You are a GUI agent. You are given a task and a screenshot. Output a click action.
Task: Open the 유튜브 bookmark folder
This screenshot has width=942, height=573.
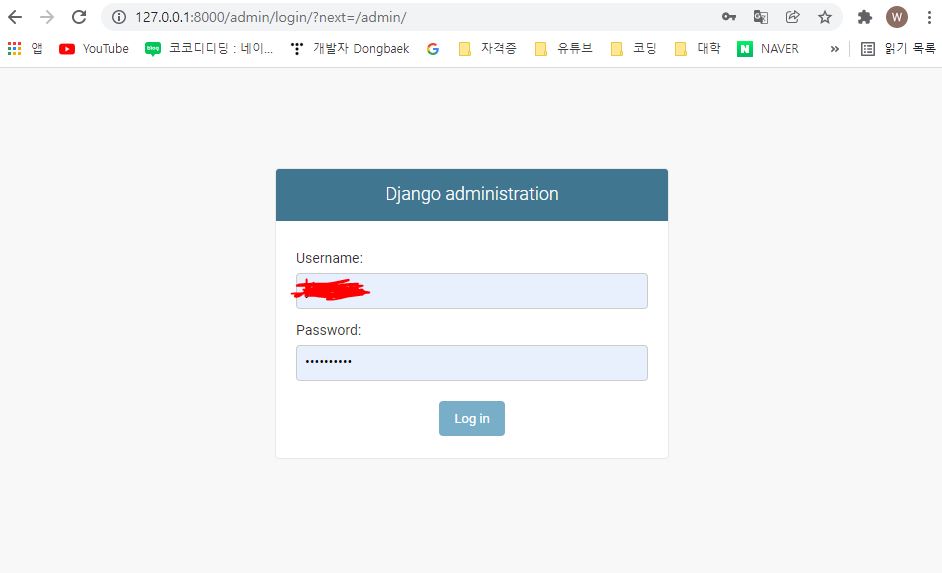pyautogui.click(x=564, y=49)
